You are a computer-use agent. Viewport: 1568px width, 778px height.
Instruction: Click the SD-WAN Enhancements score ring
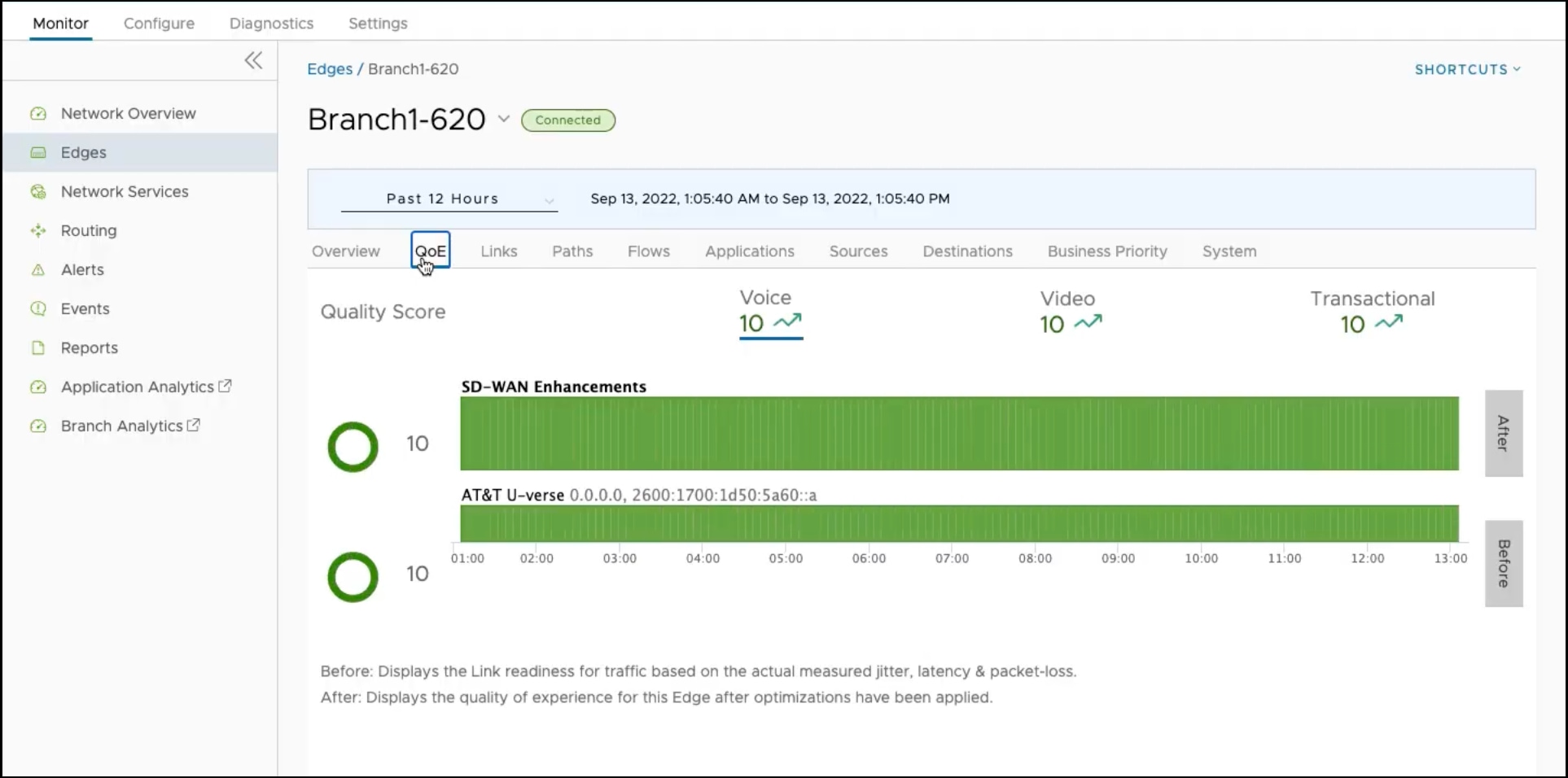(x=353, y=447)
